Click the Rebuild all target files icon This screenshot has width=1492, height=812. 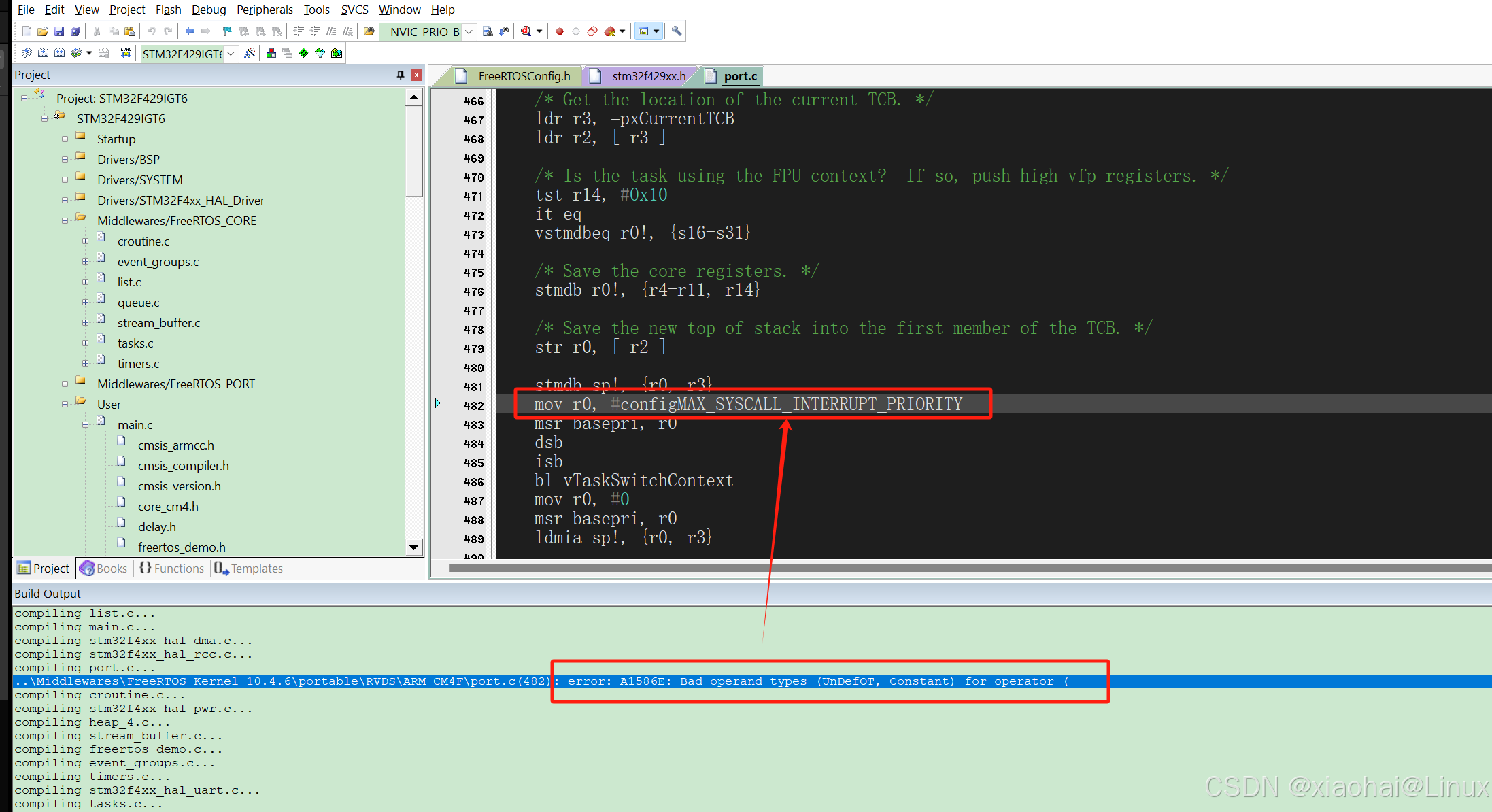[x=60, y=53]
